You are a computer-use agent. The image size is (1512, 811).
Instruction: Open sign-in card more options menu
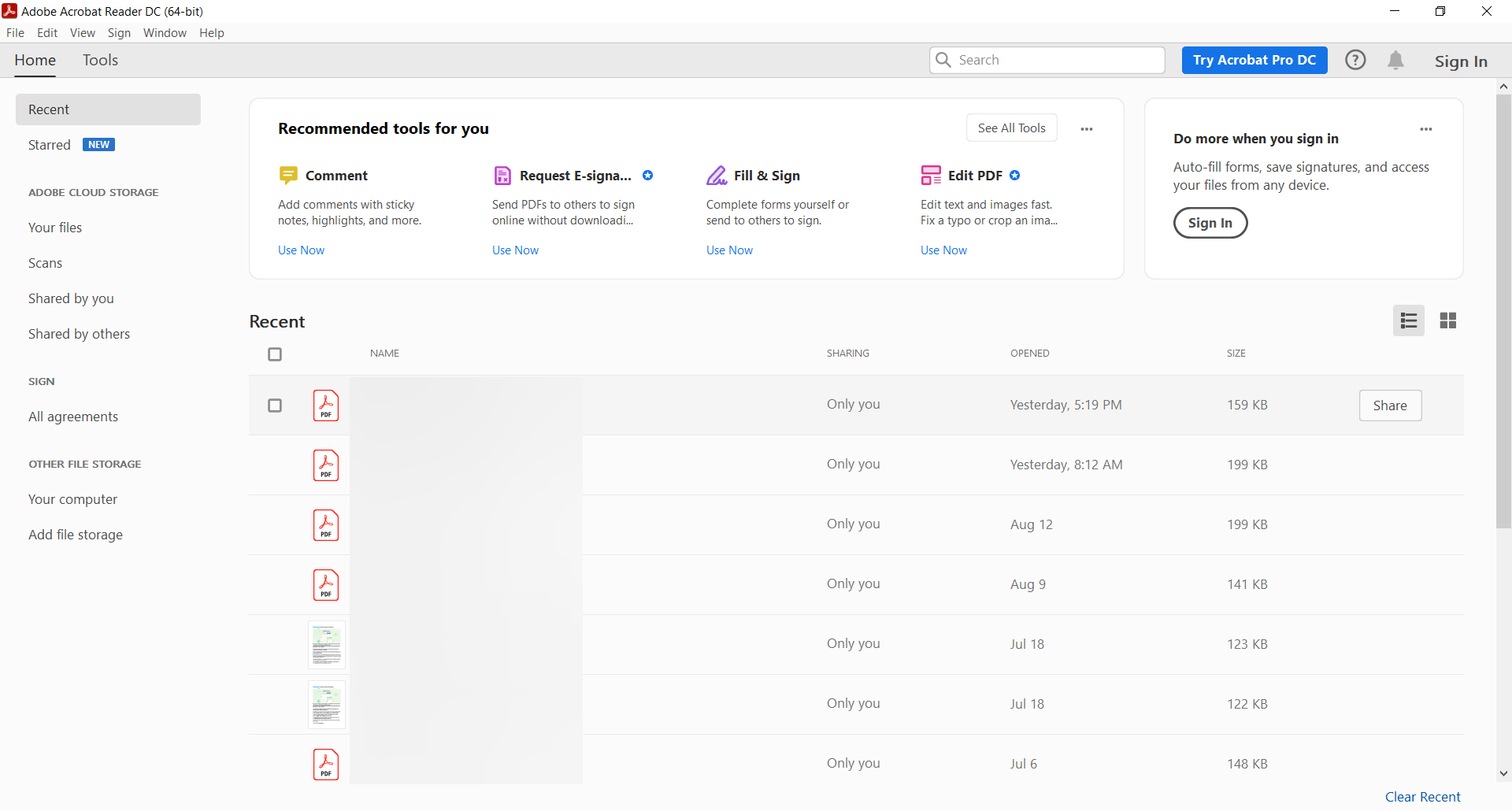(1426, 129)
